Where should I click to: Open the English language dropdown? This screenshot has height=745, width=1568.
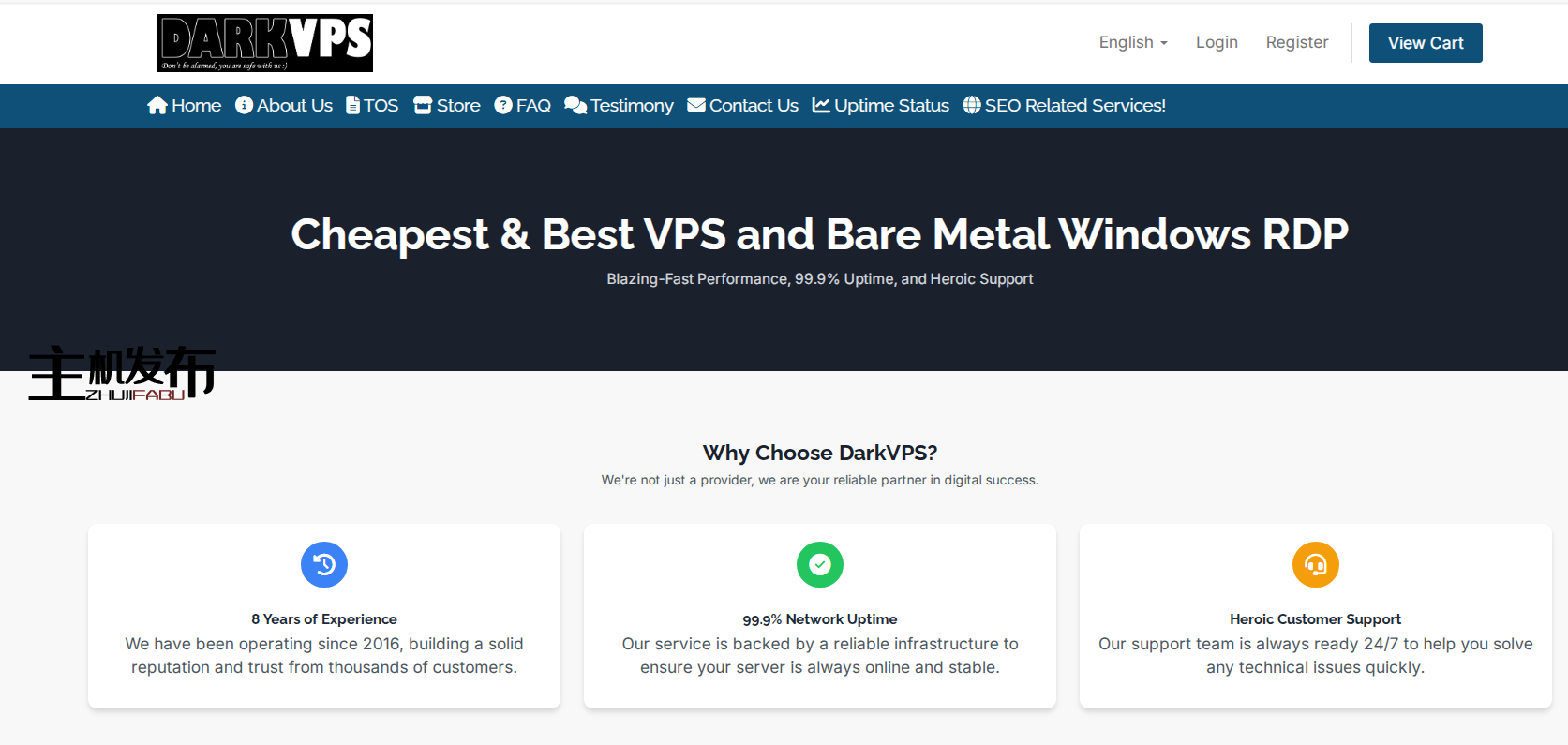click(1133, 43)
